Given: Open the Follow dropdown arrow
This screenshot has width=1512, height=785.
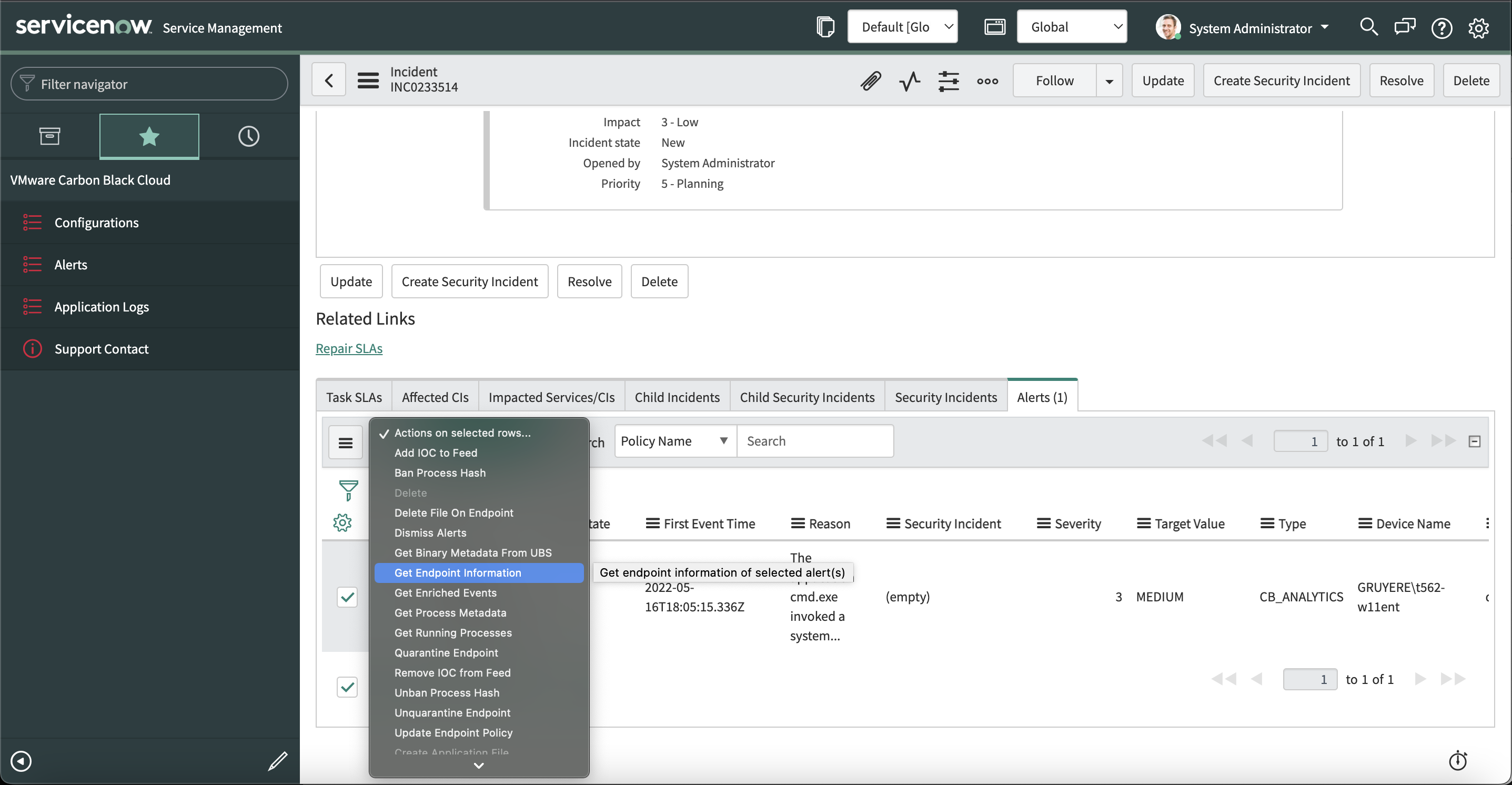Looking at the screenshot, I should coord(1109,80).
